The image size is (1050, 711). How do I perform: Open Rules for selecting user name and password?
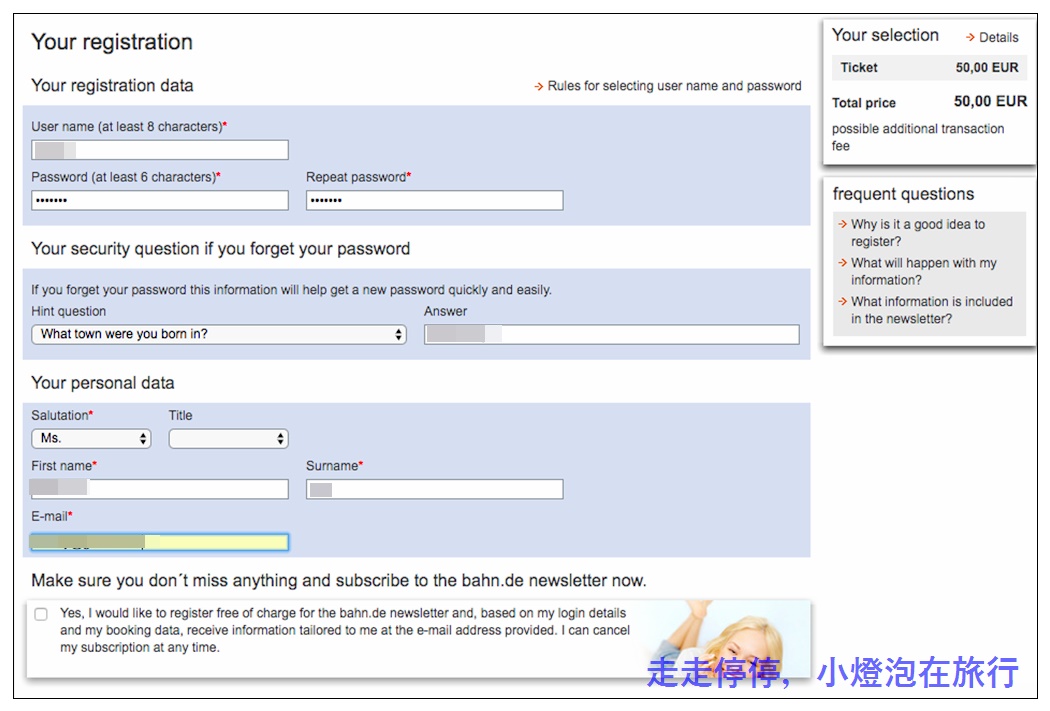coord(668,86)
